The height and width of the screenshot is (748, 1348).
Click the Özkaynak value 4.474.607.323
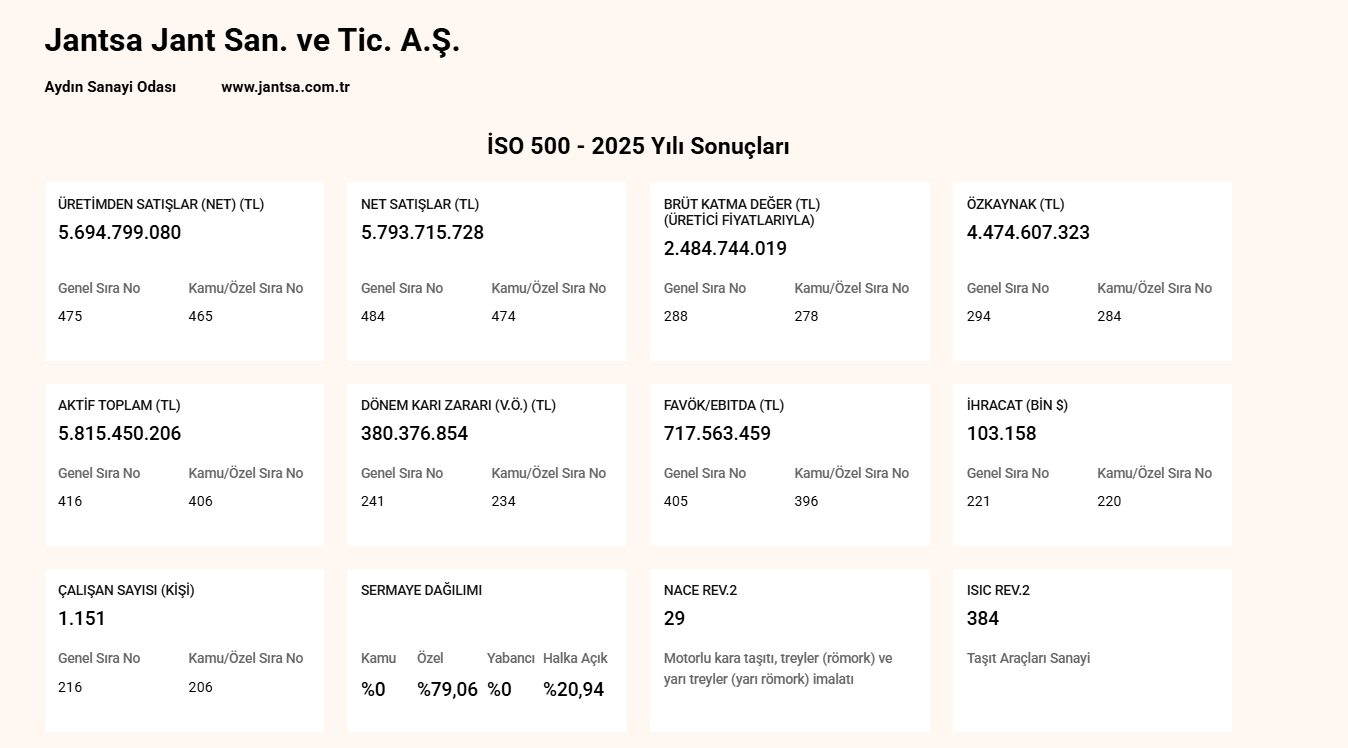(1028, 233)
